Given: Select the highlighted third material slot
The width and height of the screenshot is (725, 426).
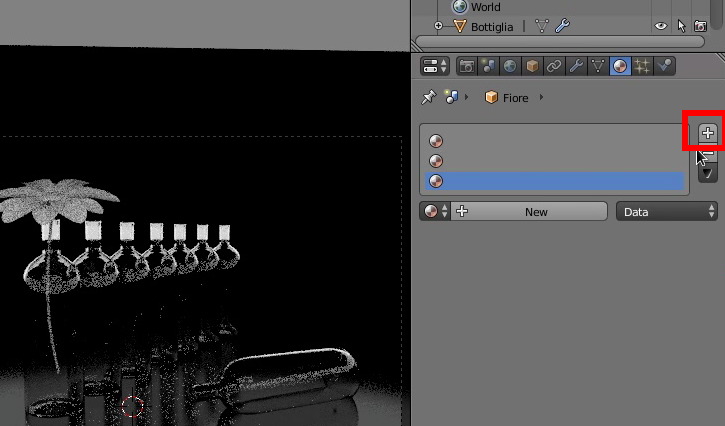Looking at the screenshot, I should click(554, 181).
